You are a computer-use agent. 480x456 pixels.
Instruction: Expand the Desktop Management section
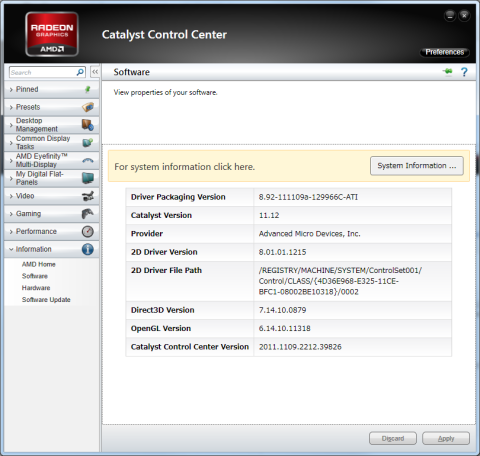(52, 125)
